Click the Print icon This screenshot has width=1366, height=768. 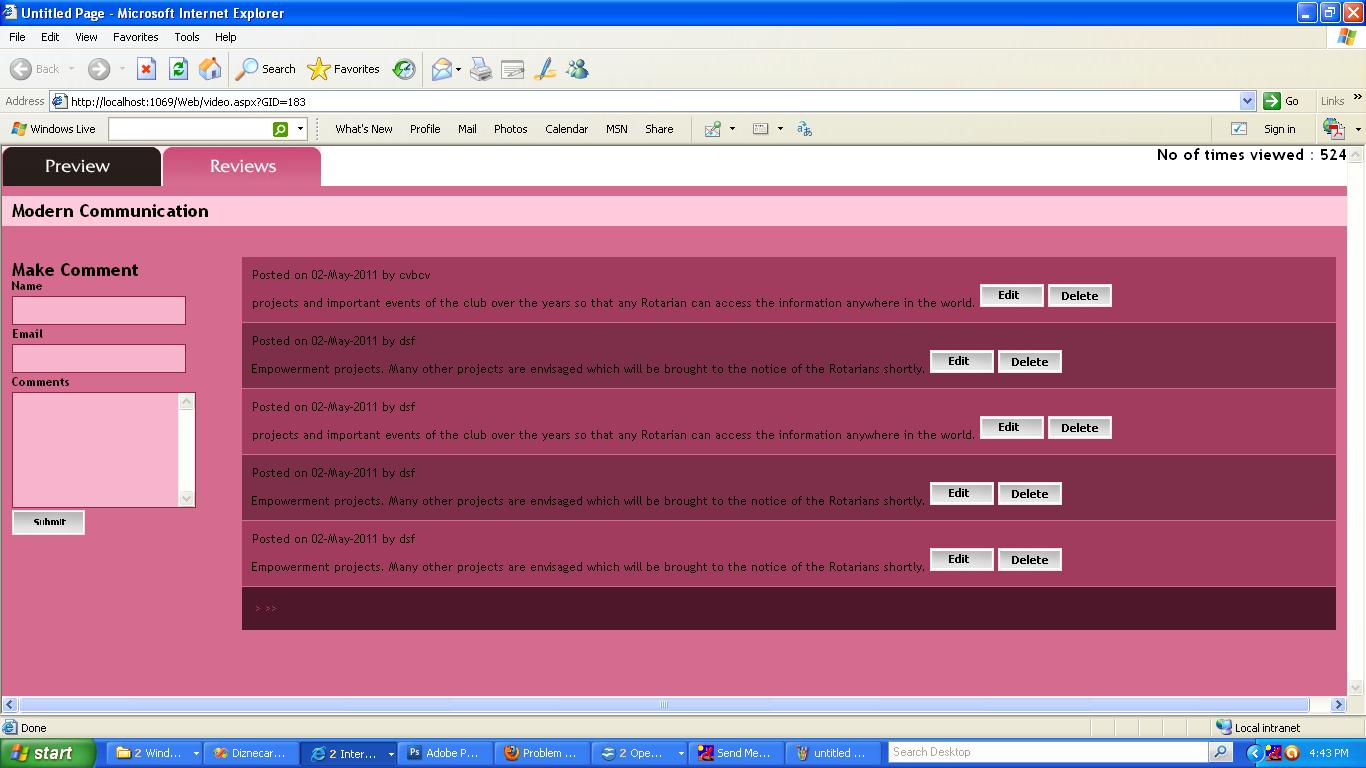481,69
